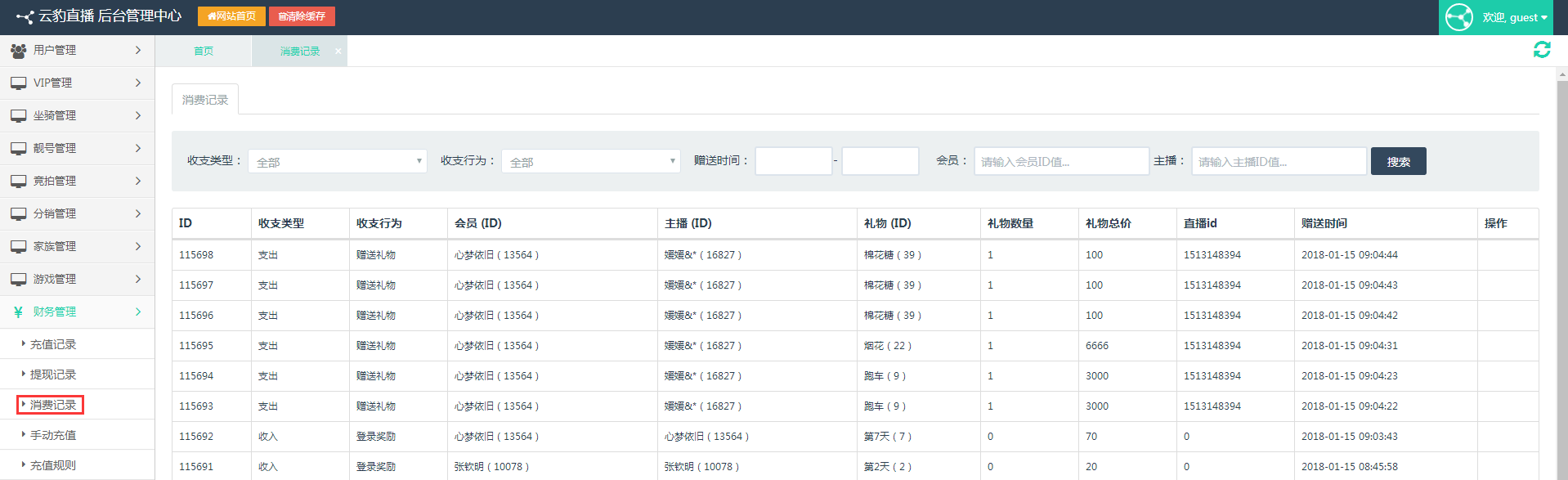Image resolution: width=1568 pixels, height=480 pixels.
Task: Open 消费记录 in the sidebar
Action: [x=53, y=405]
